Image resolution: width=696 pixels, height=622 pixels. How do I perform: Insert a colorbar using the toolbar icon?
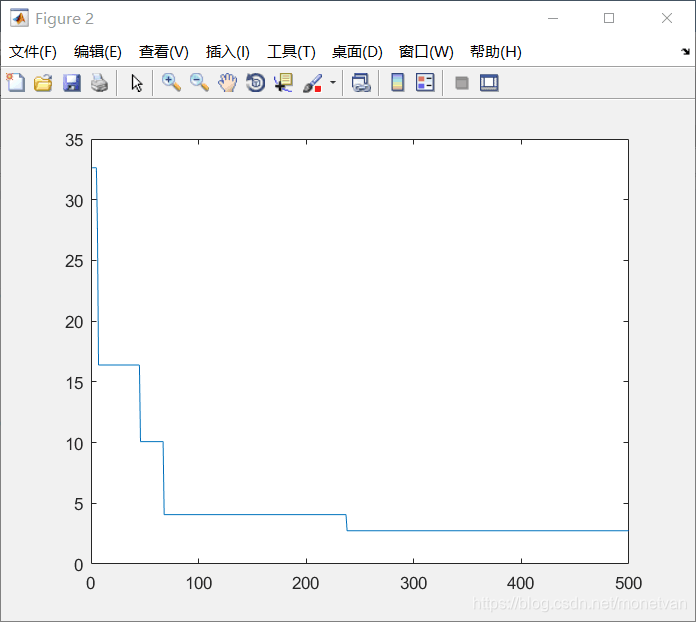tap(398, 83)
